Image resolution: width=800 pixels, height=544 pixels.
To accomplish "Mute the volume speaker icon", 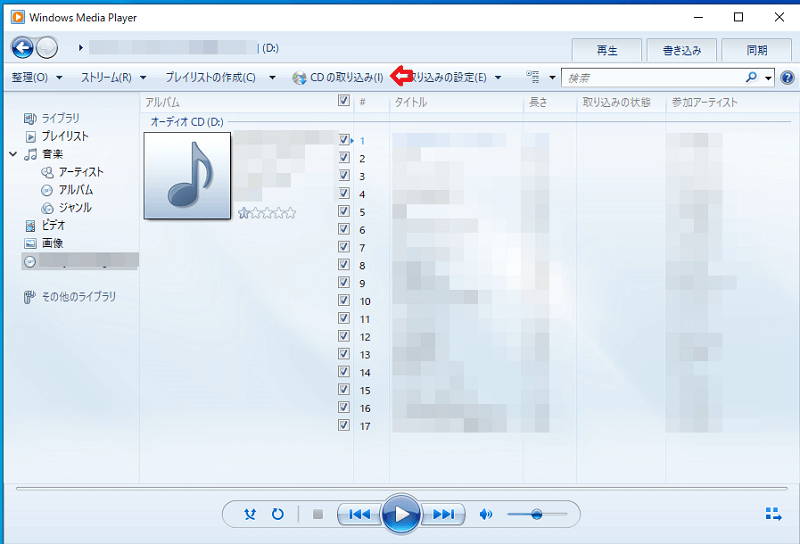I will [486, 514].
